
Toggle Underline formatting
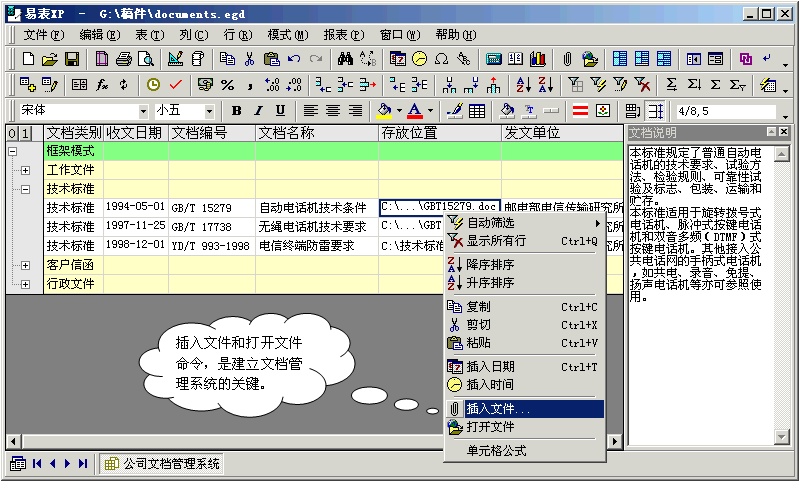[280, 111]
